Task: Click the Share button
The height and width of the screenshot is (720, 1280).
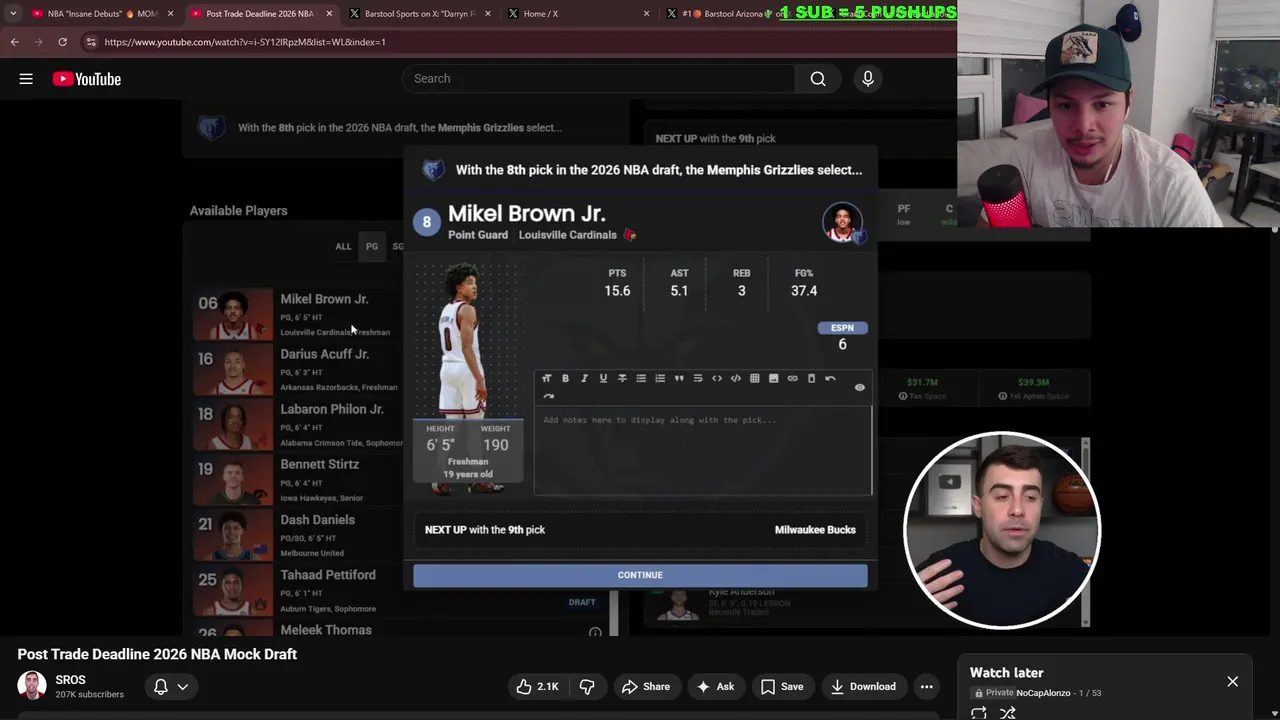Action: click(x=645, y=687)
